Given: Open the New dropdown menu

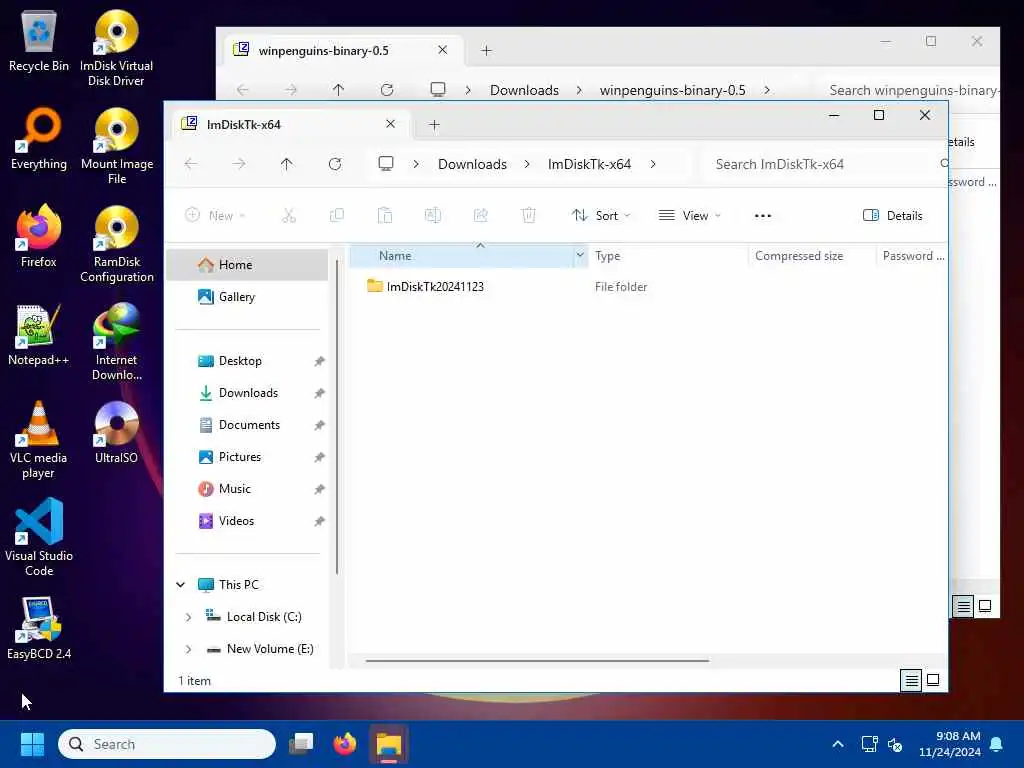Looking at the screenshot, I should 216,216.
